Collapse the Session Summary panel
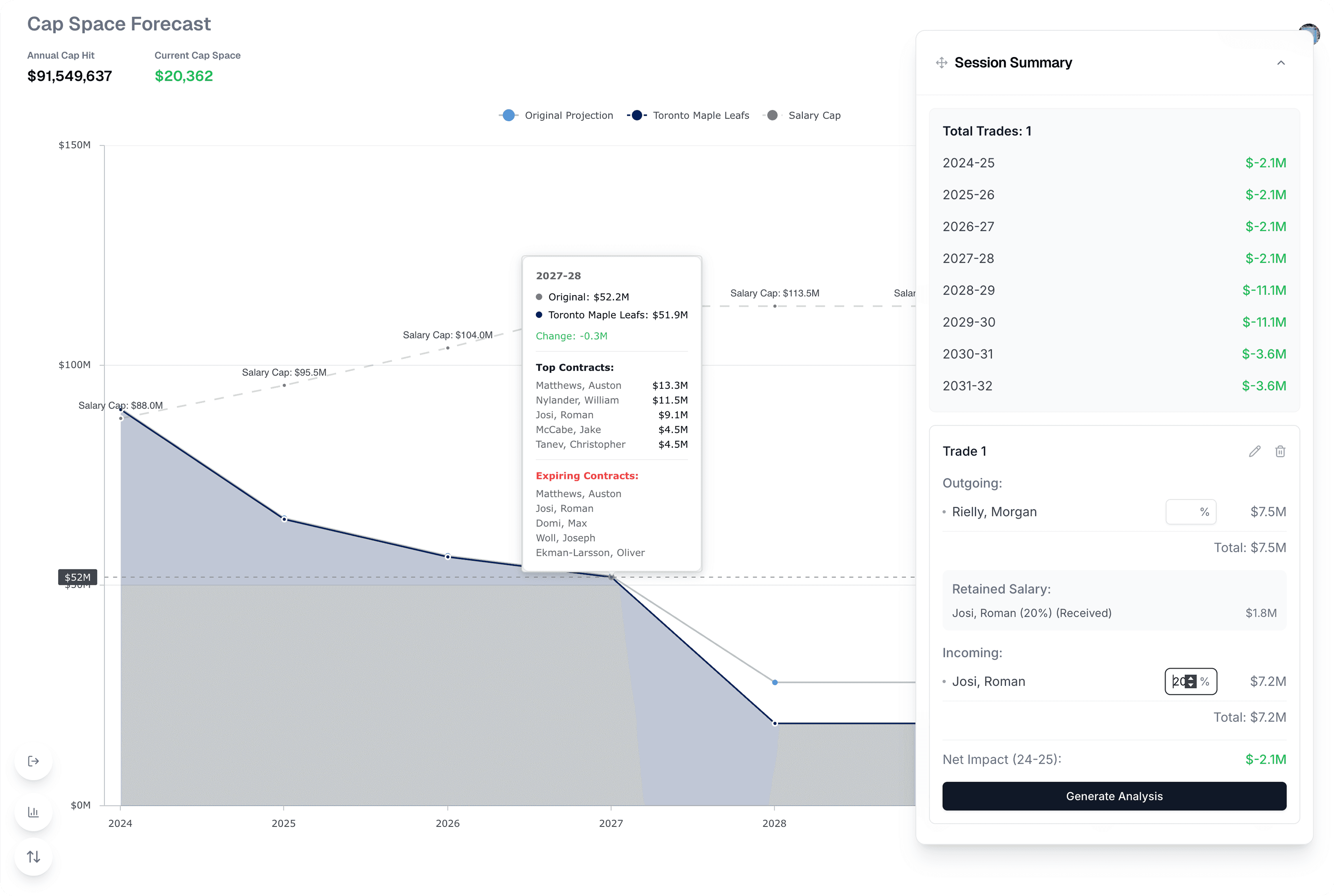Image resolution: width=1334 pixels, height=896 pixels. [1281, 63]
